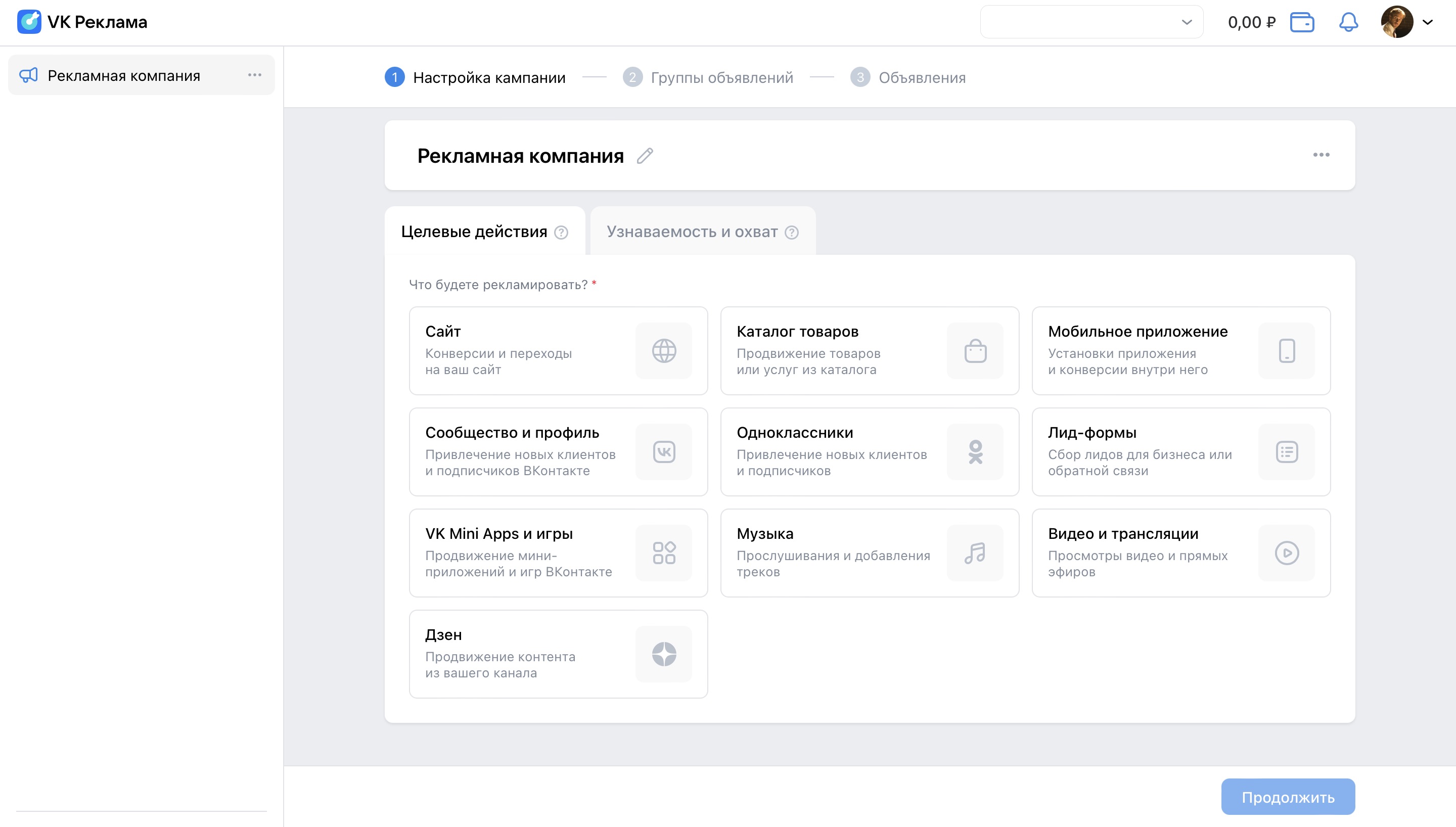
Task: Click the Рекламная компания heading text
Action: coord(520,156)
